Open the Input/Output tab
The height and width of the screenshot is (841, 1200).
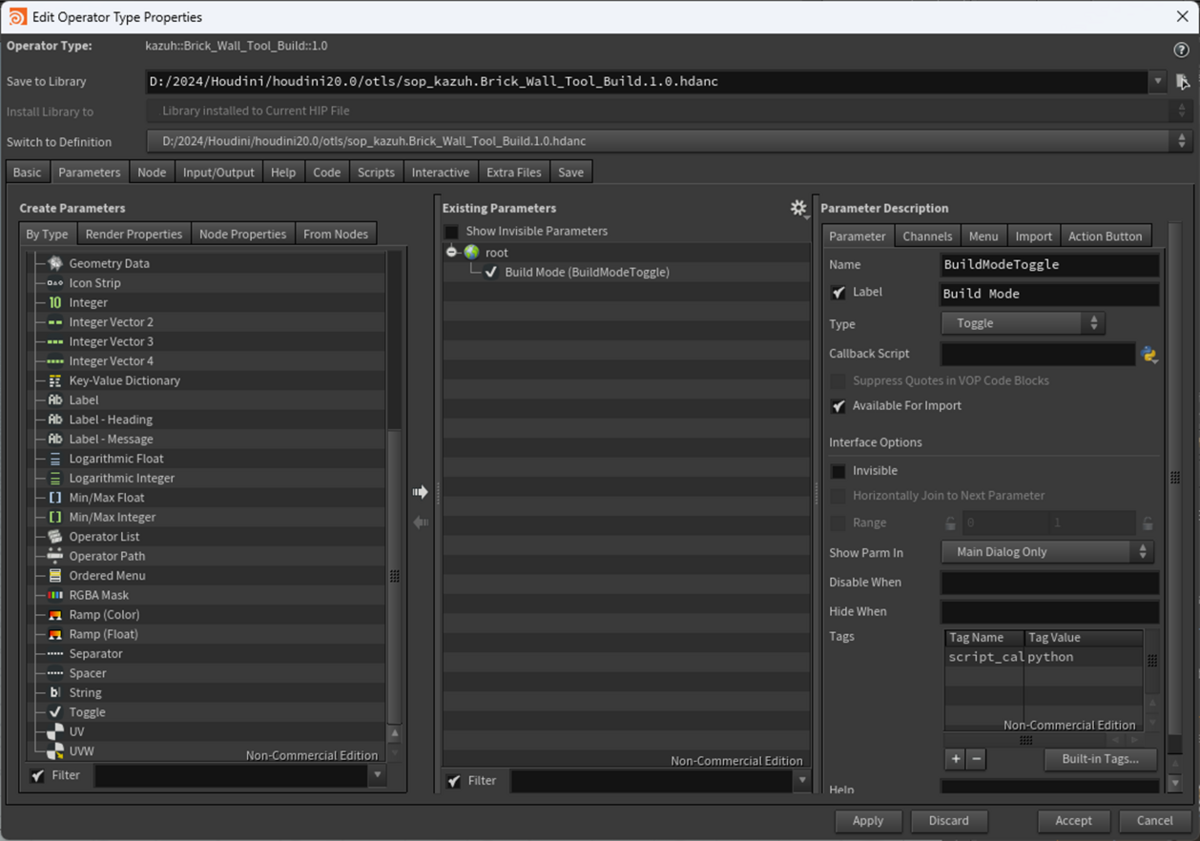click(x=219, y=172)
